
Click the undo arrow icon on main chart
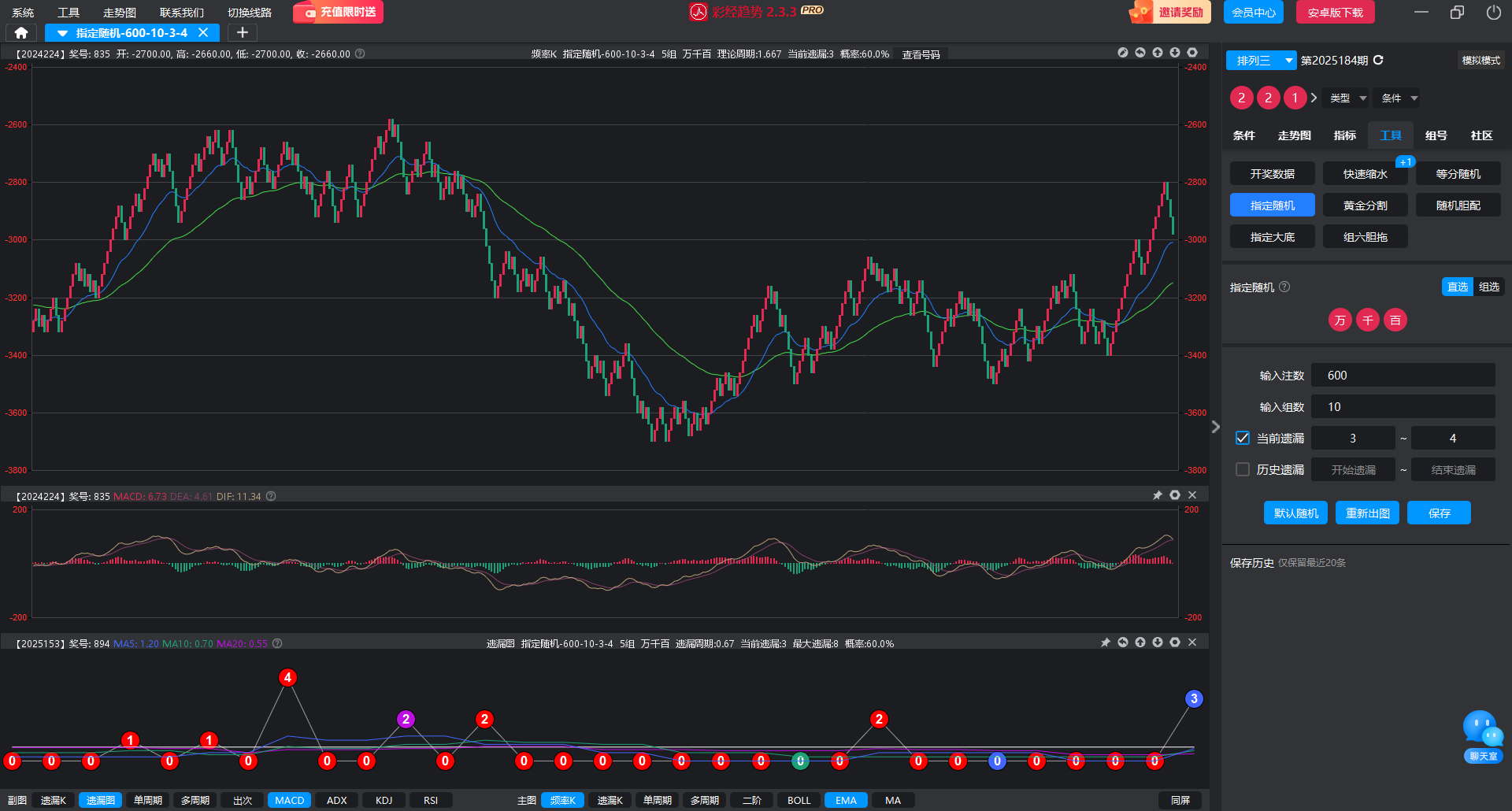1140,53
